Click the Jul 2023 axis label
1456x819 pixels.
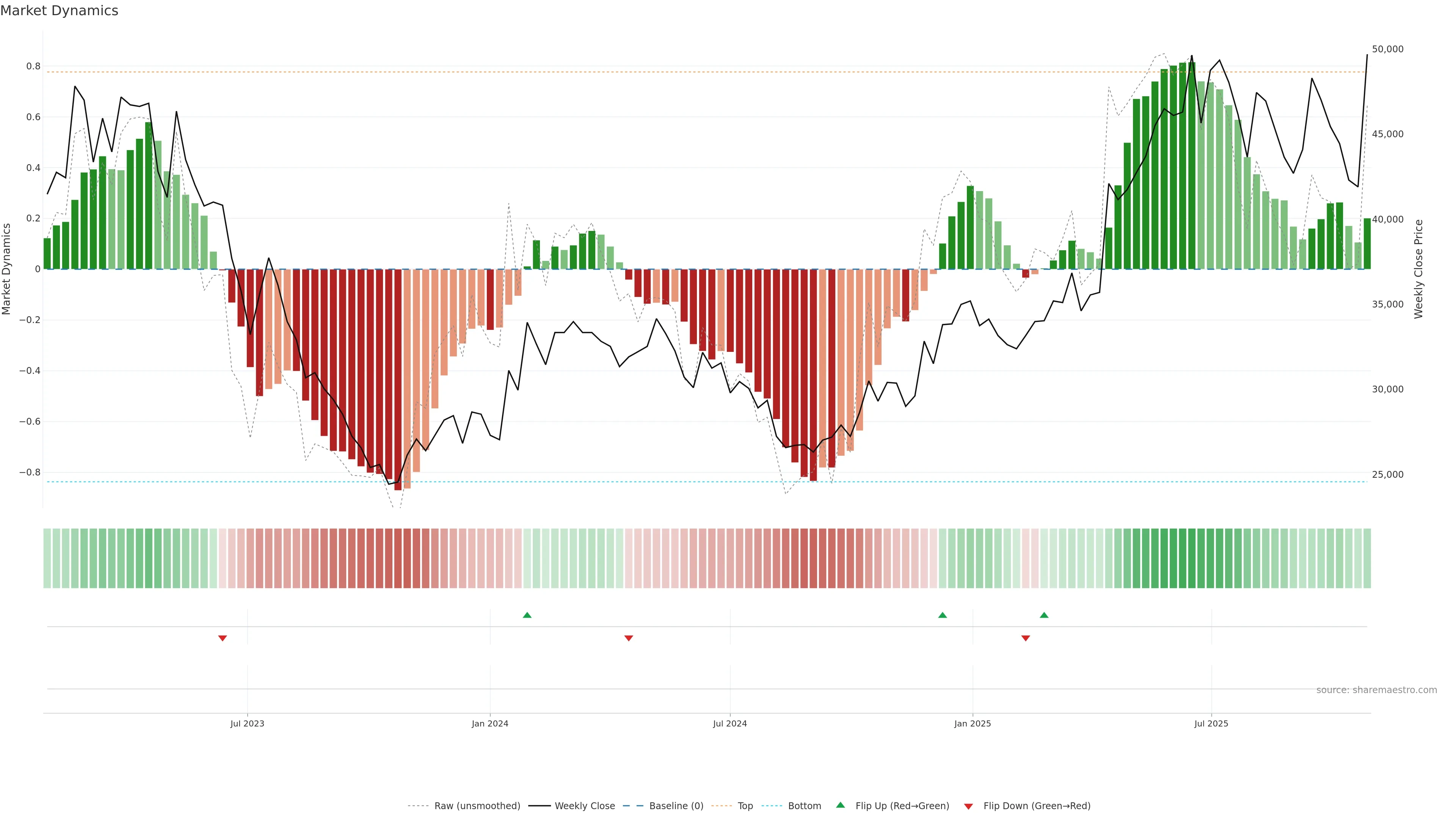pyautogui.click(x=247, y=723)
